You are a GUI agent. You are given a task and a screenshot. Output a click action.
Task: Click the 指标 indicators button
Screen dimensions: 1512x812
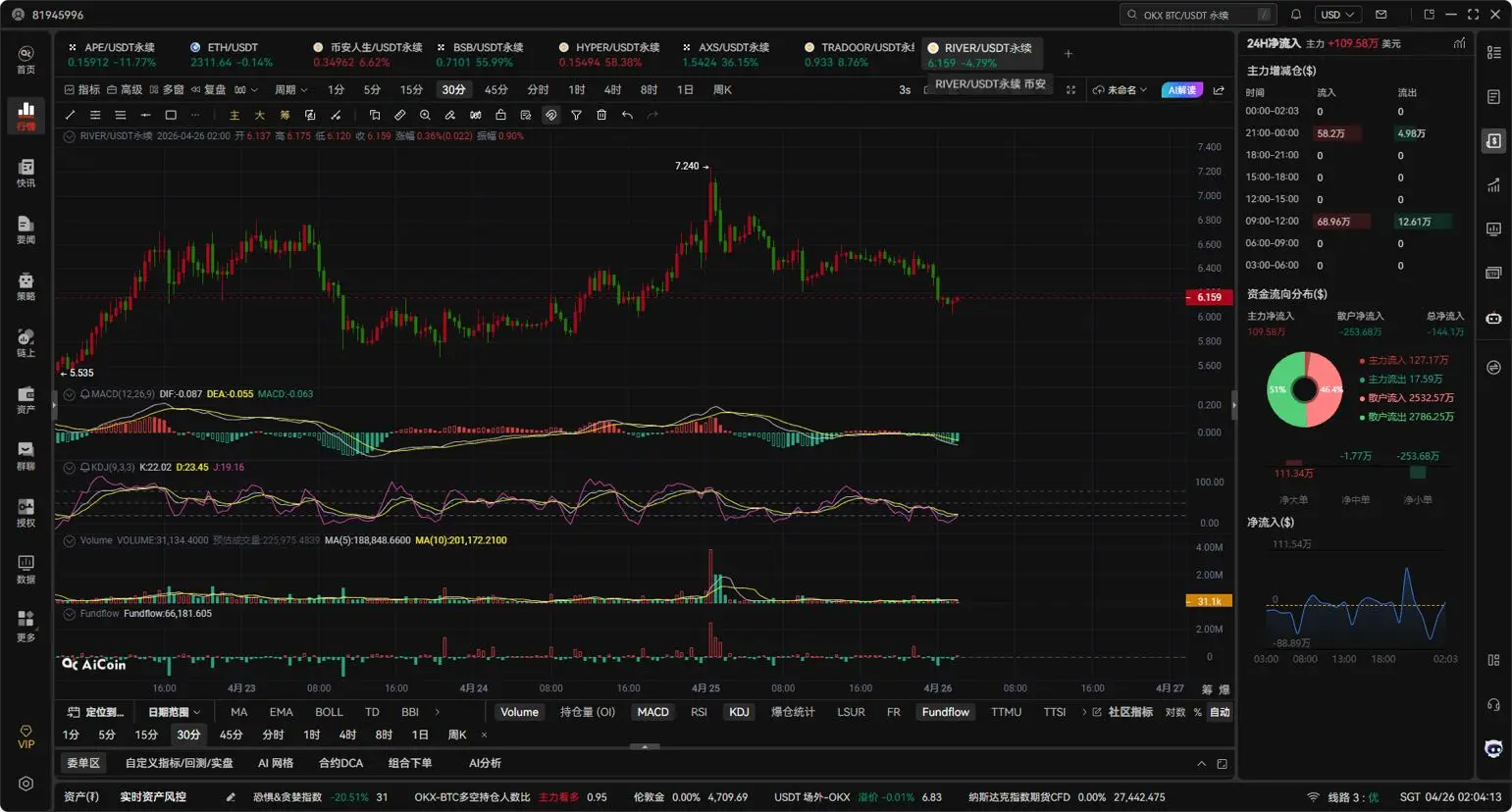click(82, 90)
